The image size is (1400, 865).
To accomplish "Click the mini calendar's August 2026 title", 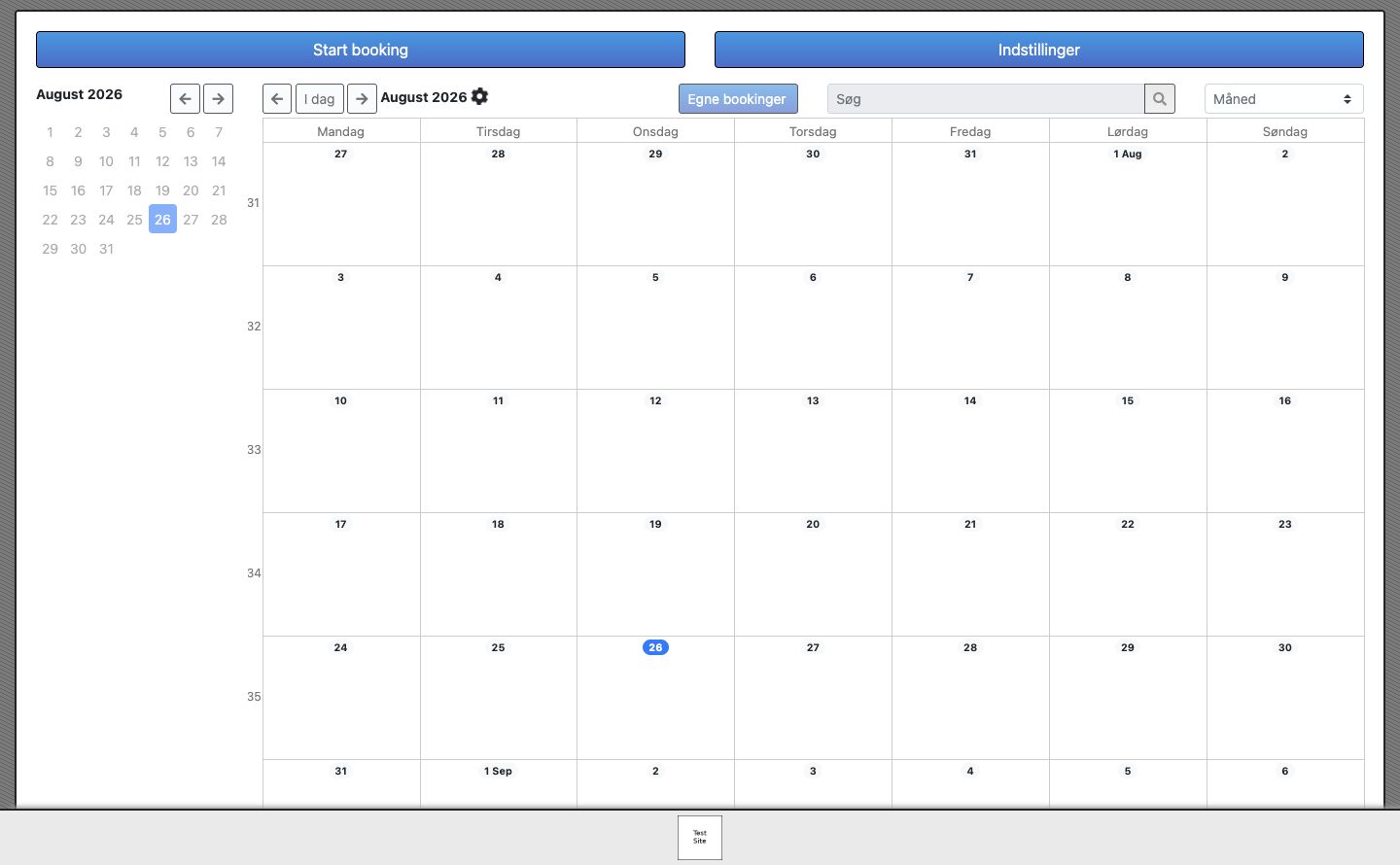I will point(79,94).
